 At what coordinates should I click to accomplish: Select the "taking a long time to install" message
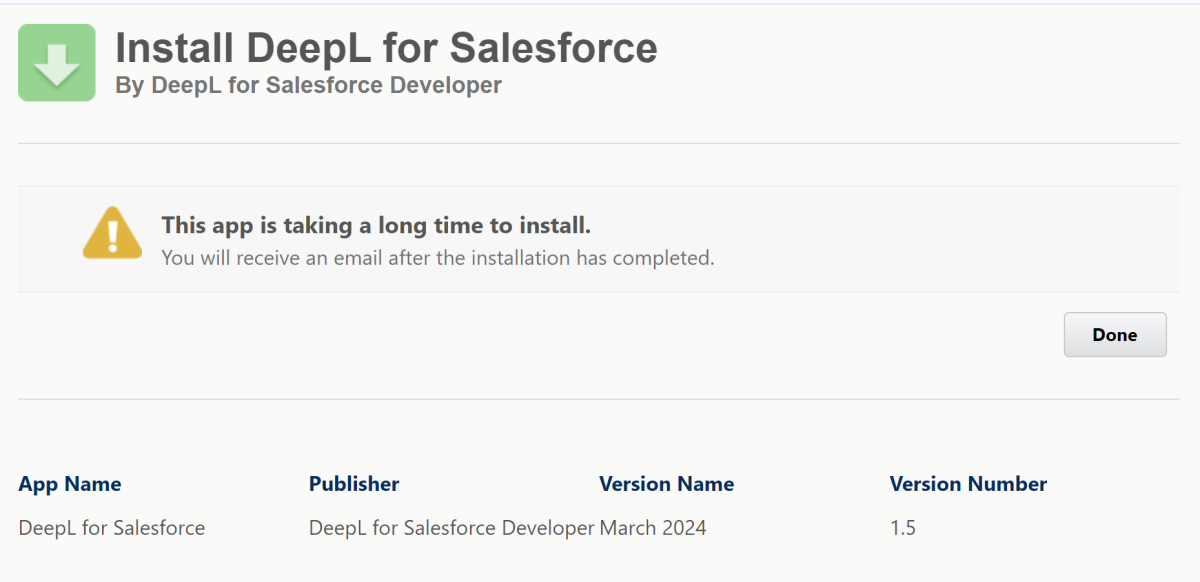pyautogui.click(x=376, y=225)
